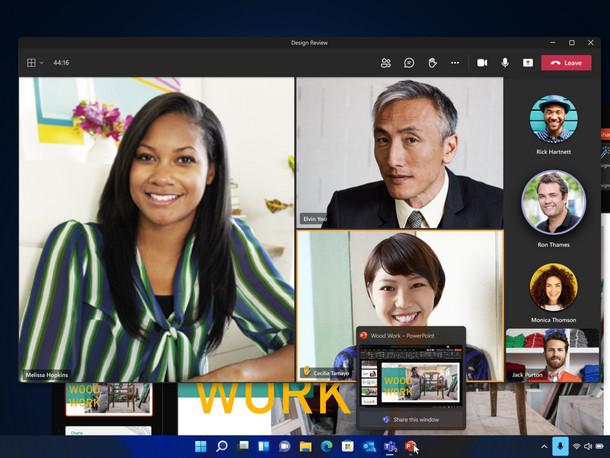The image size is (610, 458).
Task: Open the participants panel icon
Action: click(x=386, y=63)
